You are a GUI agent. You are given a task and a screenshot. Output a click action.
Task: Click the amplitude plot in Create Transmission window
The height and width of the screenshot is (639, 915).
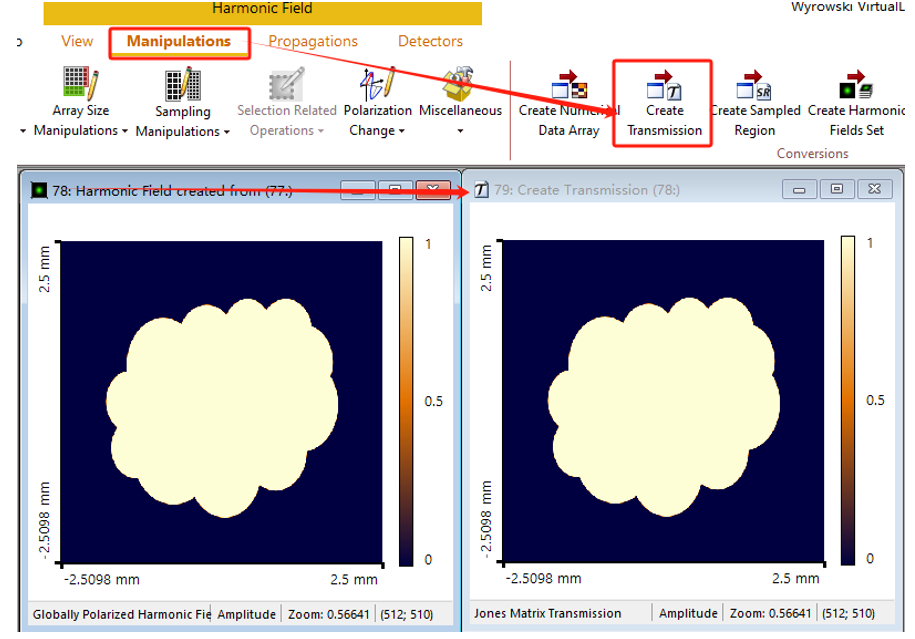[663, 401]
